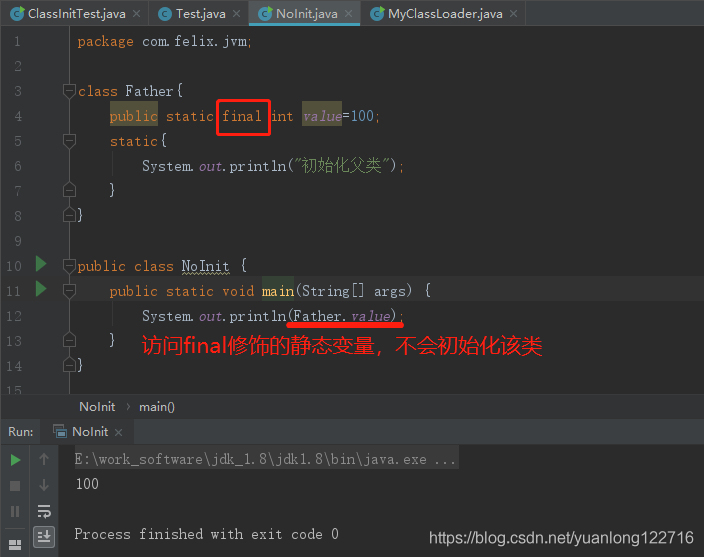Click the package com.felix.jvm line
The height and width of the screenshot is (557, 704).
pyautogui.click(x=164, y=41)
